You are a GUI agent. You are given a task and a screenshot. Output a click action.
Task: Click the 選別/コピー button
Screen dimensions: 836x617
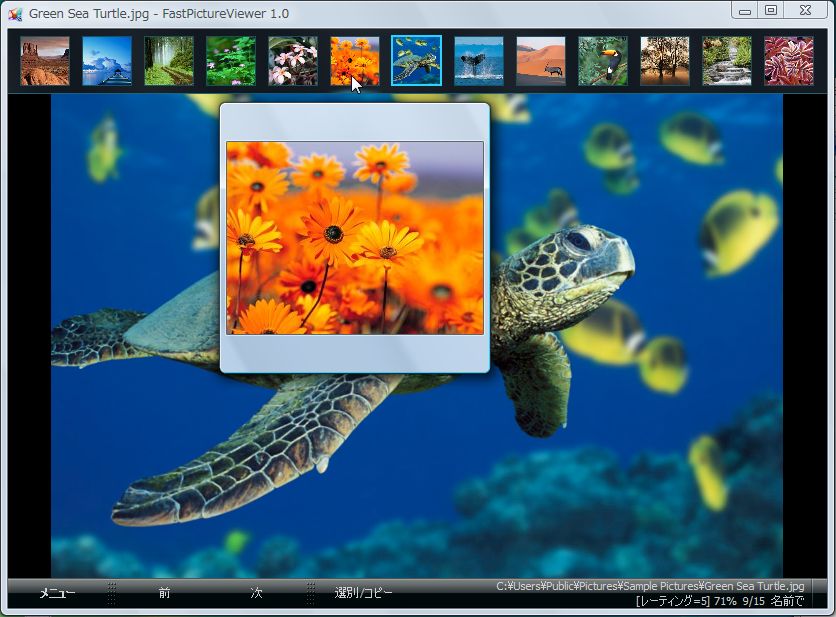(363, 593)
